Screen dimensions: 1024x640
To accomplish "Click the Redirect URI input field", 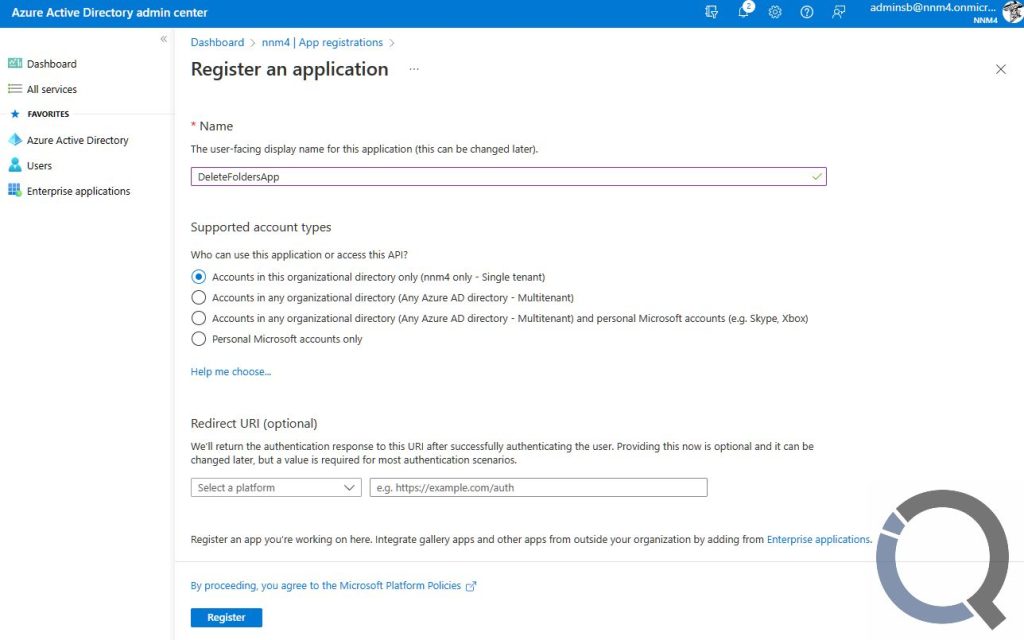I will pos(538,488).
